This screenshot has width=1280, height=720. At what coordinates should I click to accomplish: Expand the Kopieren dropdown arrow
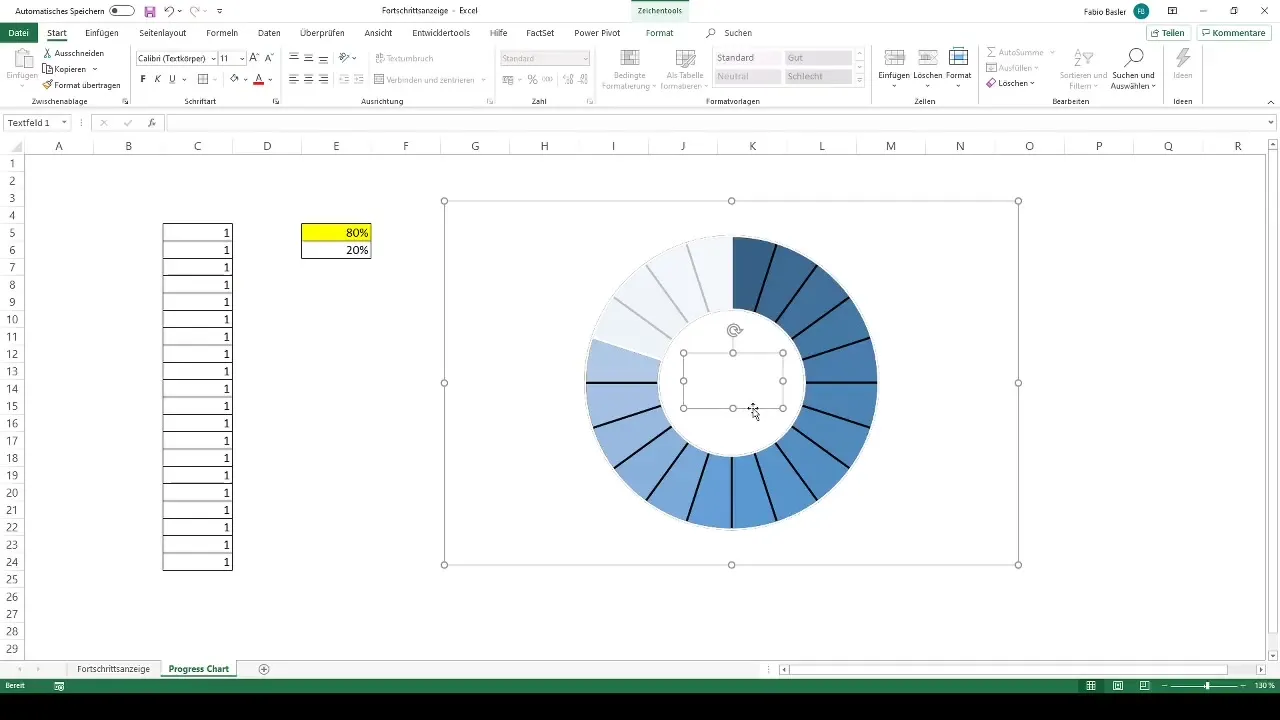tap(95, 69)
